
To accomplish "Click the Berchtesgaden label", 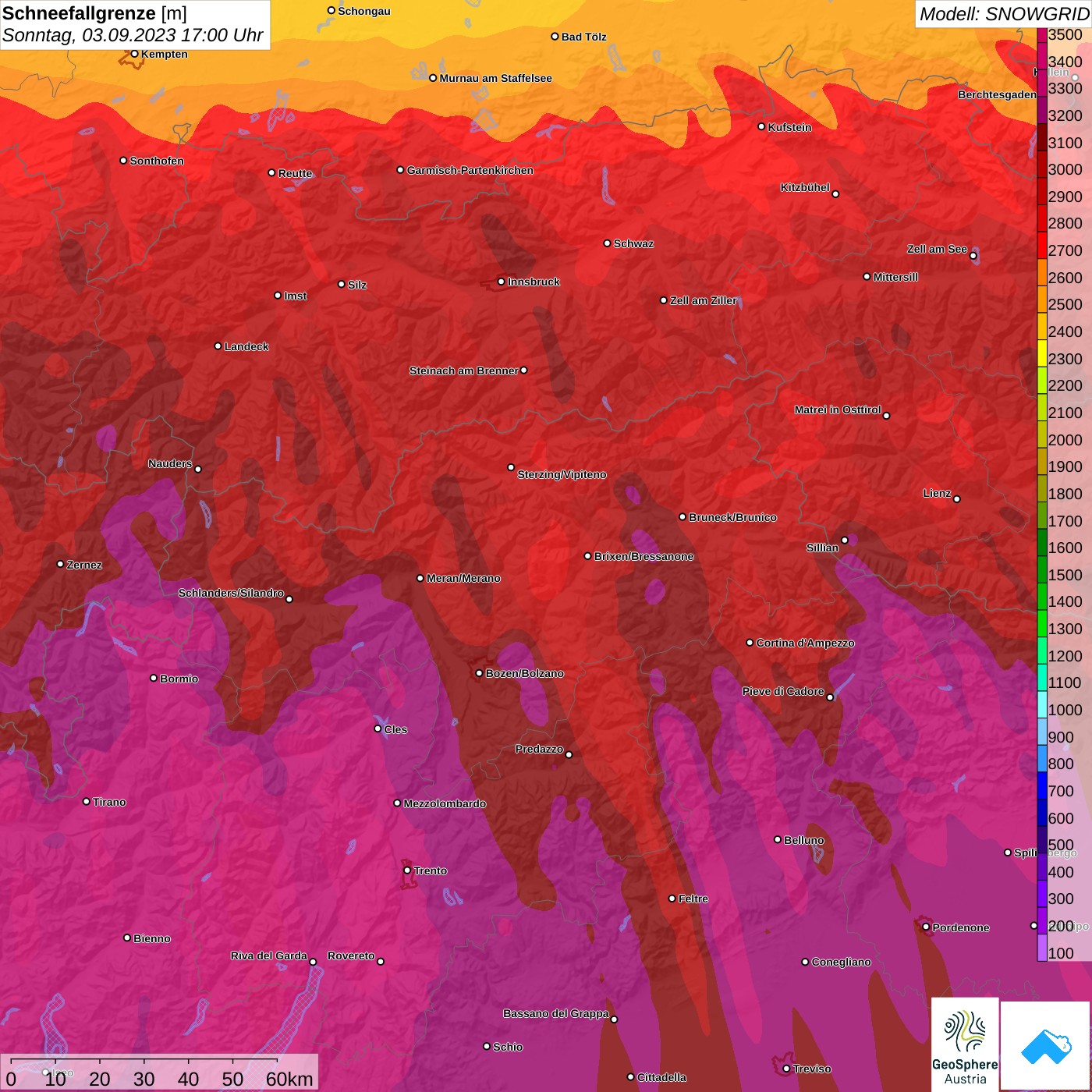I will 997,94.
